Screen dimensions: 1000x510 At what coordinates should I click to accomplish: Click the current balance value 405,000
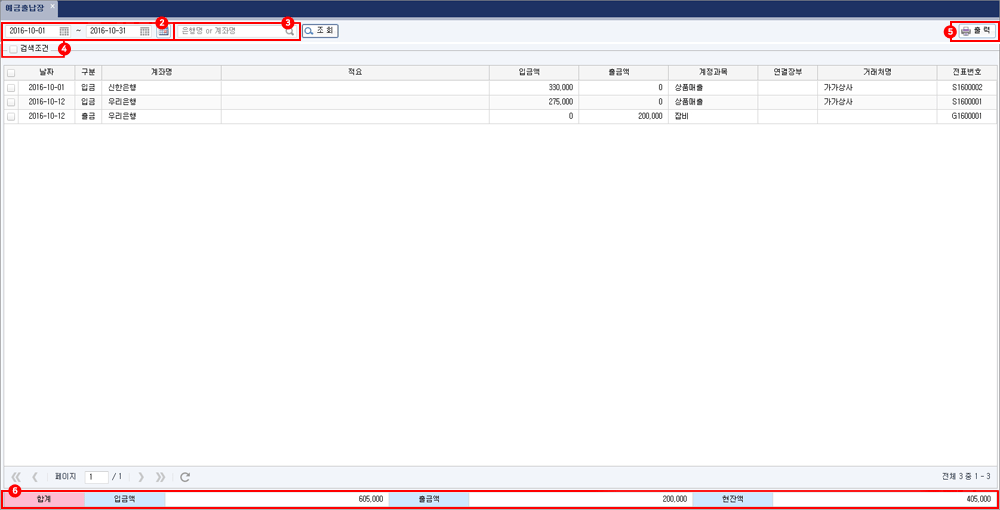coord(978,499)
